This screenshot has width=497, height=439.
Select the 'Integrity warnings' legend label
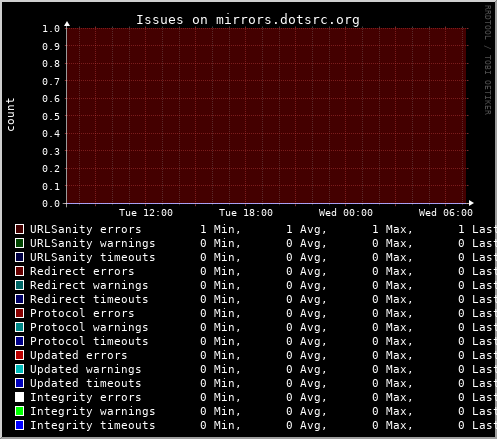click(93, 411)
